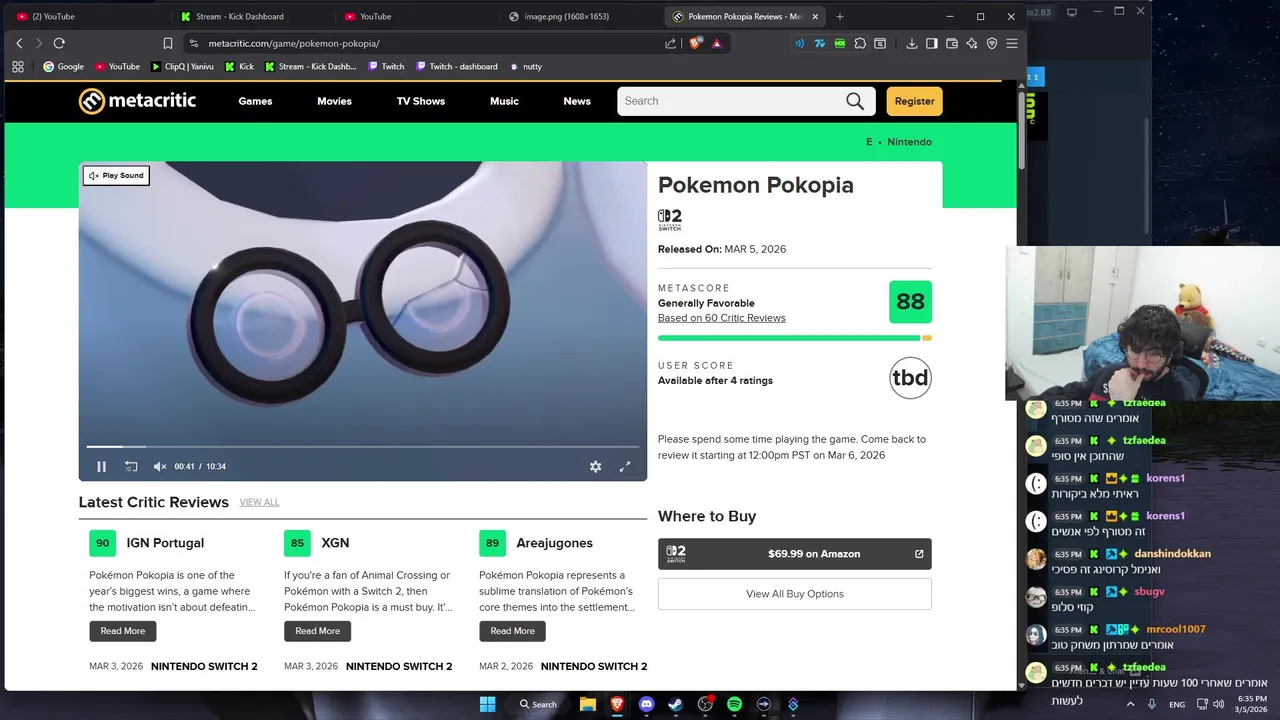
Task: Open the bookmarks apps grid icon
Action: coord(18,66)
